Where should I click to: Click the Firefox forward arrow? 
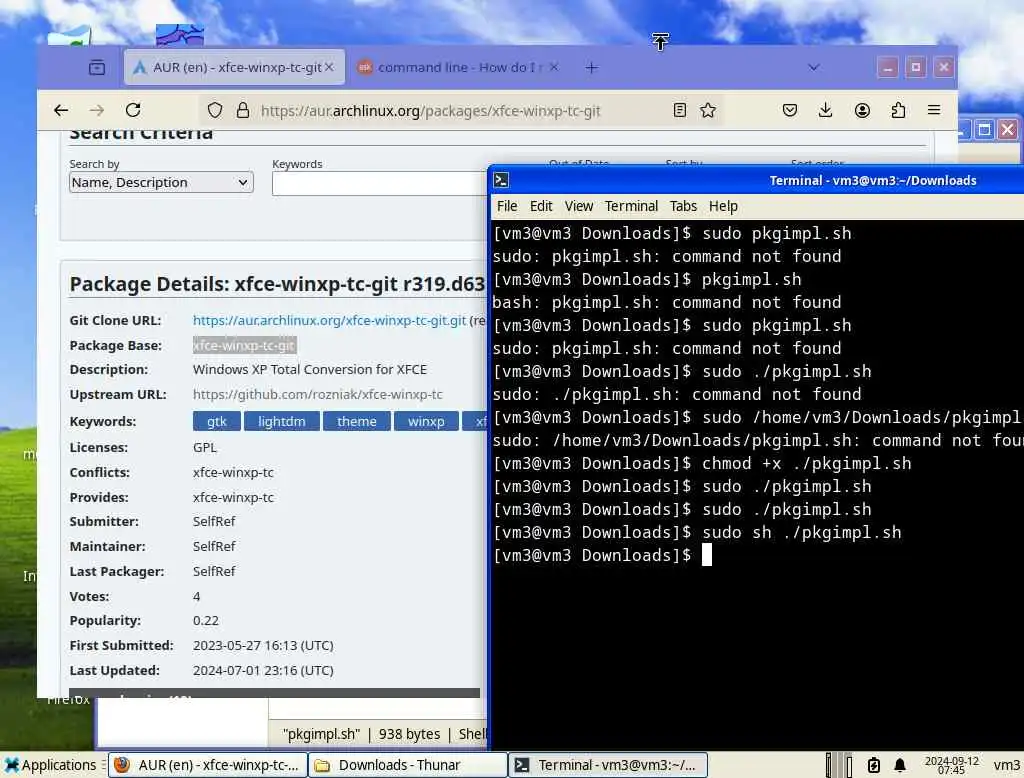pyautogui.click(x=97, y=110)
